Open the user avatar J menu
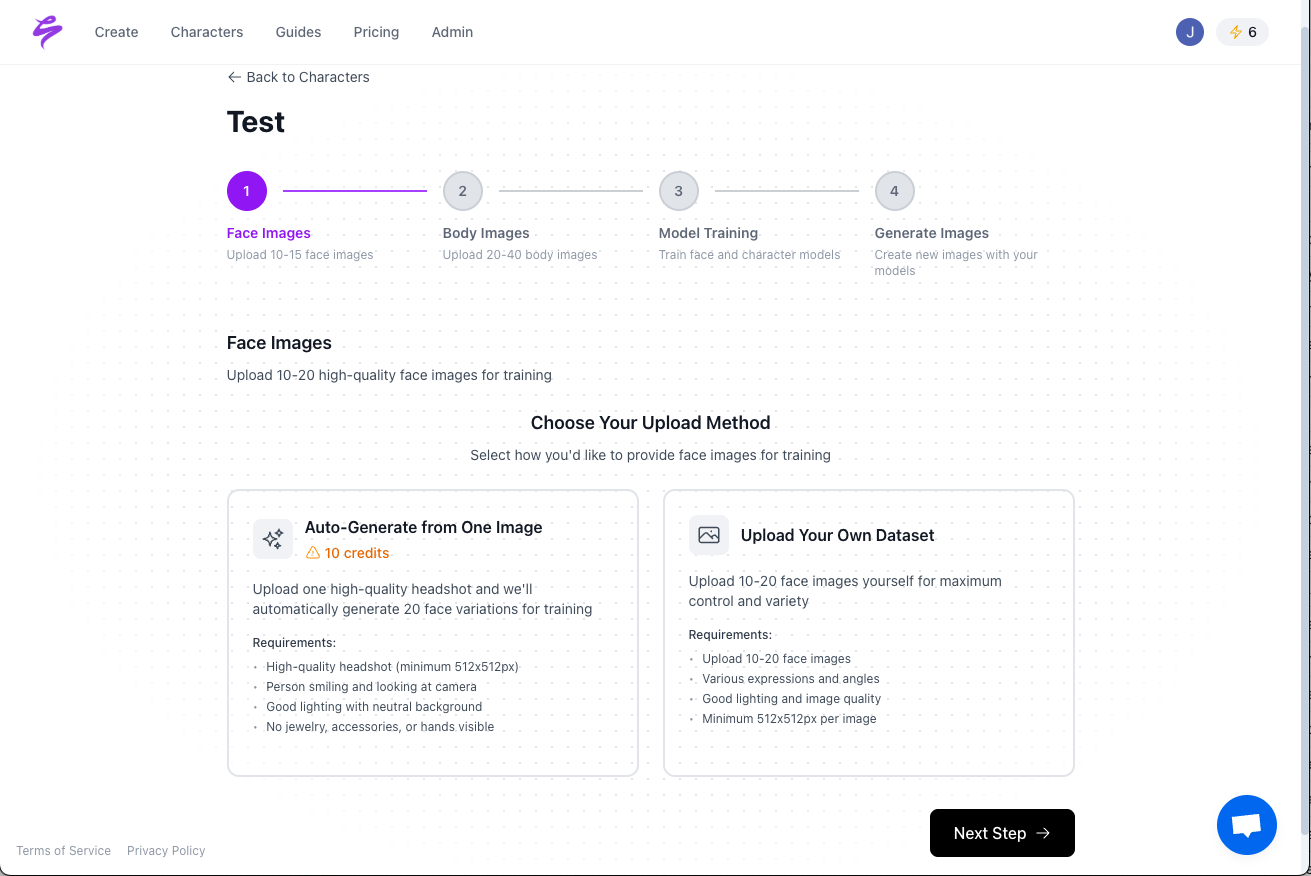 point(1189,32)
